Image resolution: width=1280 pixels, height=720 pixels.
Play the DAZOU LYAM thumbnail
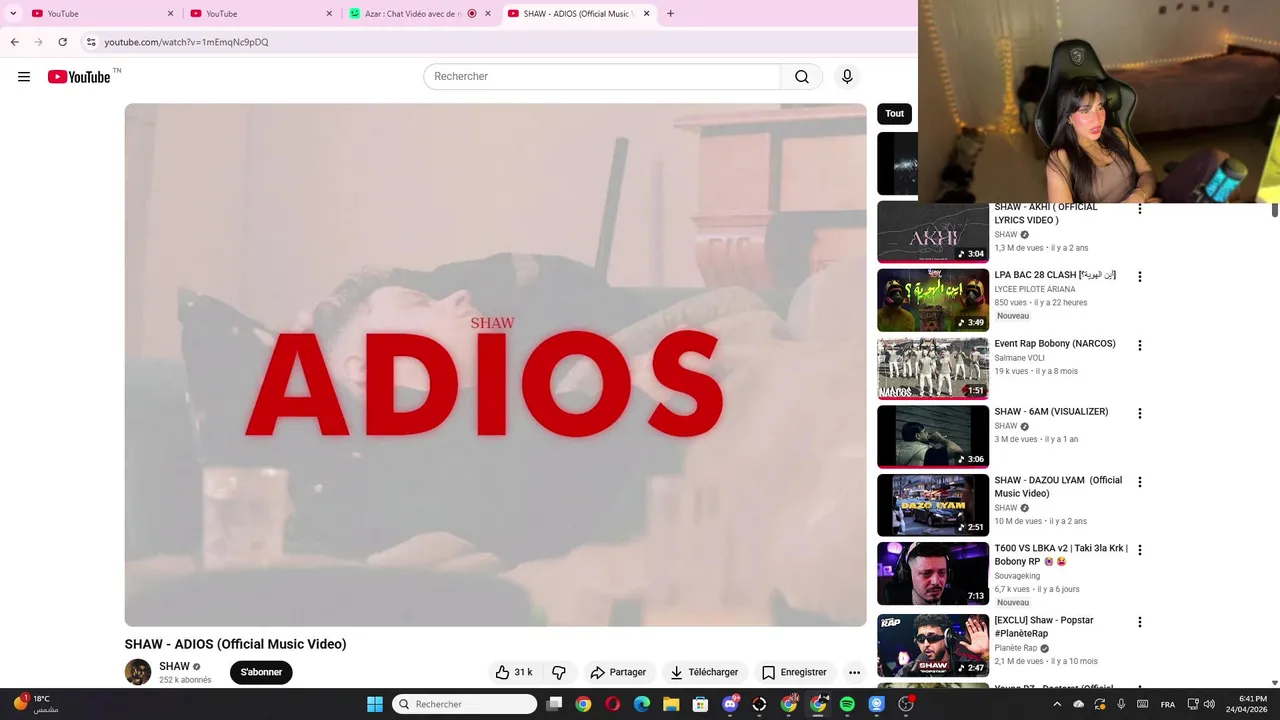pyautogui.click(x=933, y=505)
